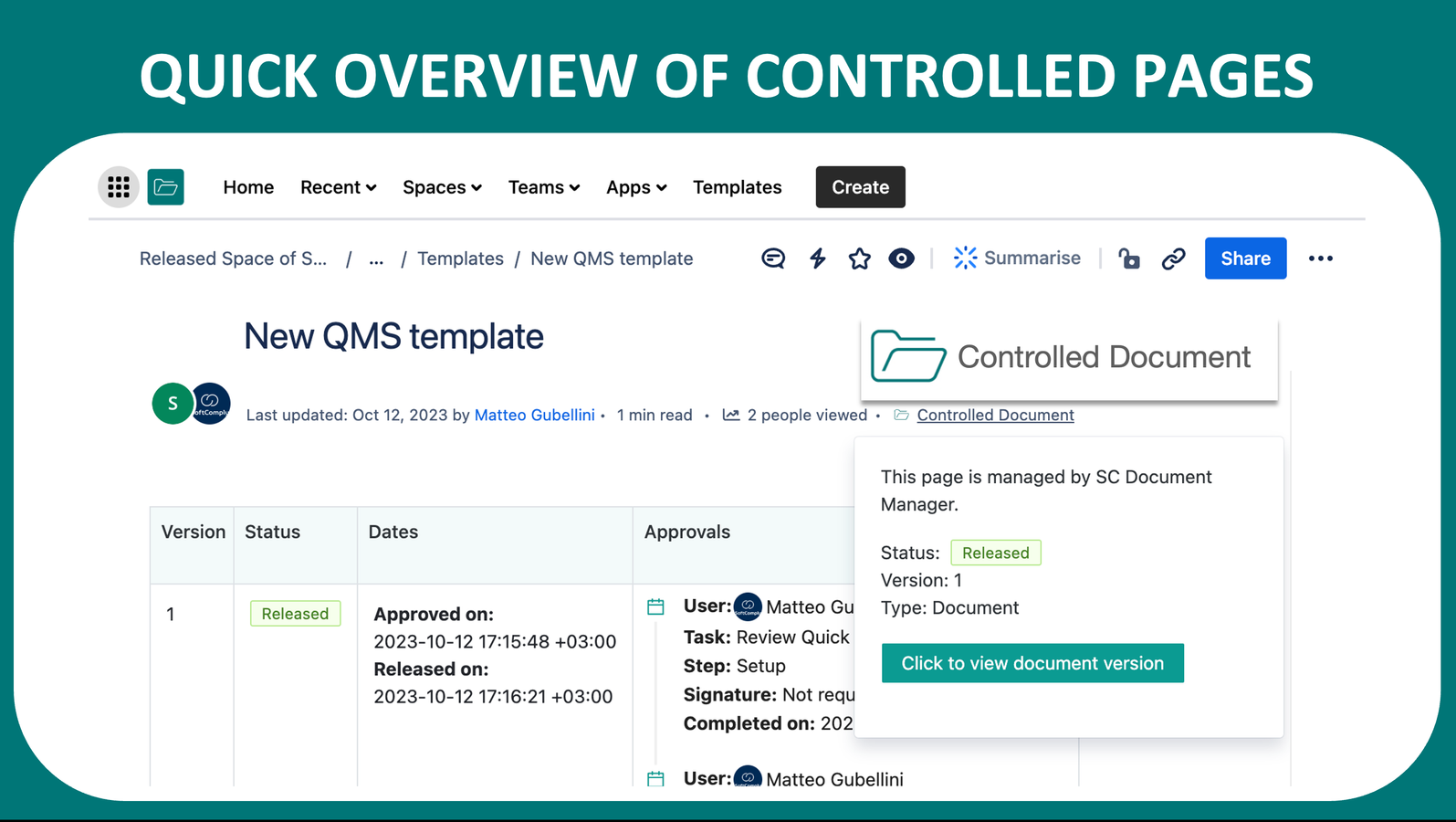
Task: Click calendar icon beside first approval user
Action: point(655,606)
